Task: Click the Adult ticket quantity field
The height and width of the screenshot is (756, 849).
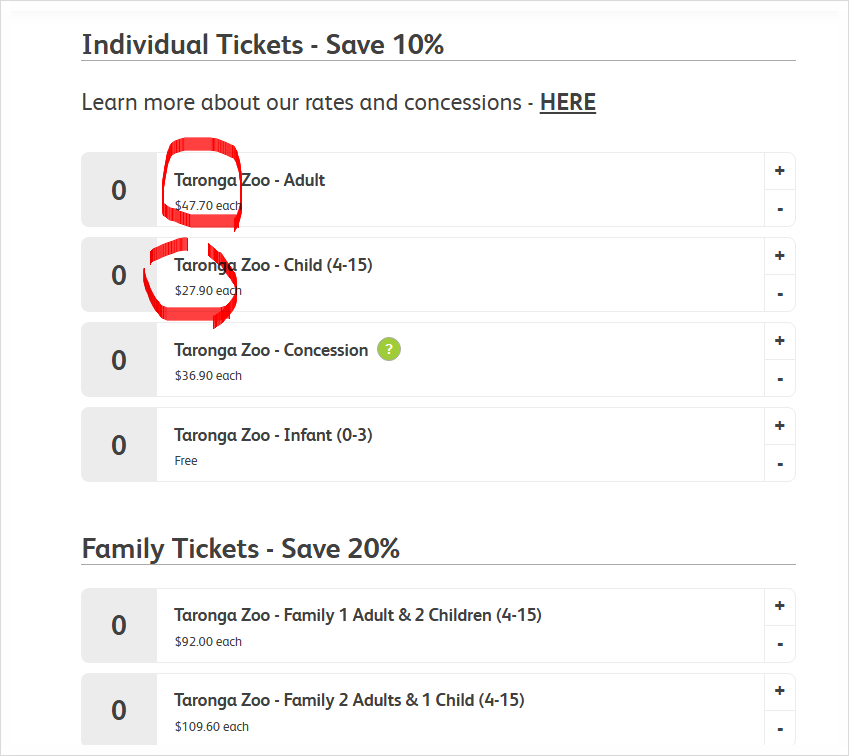Action: (x=119, y=190)
